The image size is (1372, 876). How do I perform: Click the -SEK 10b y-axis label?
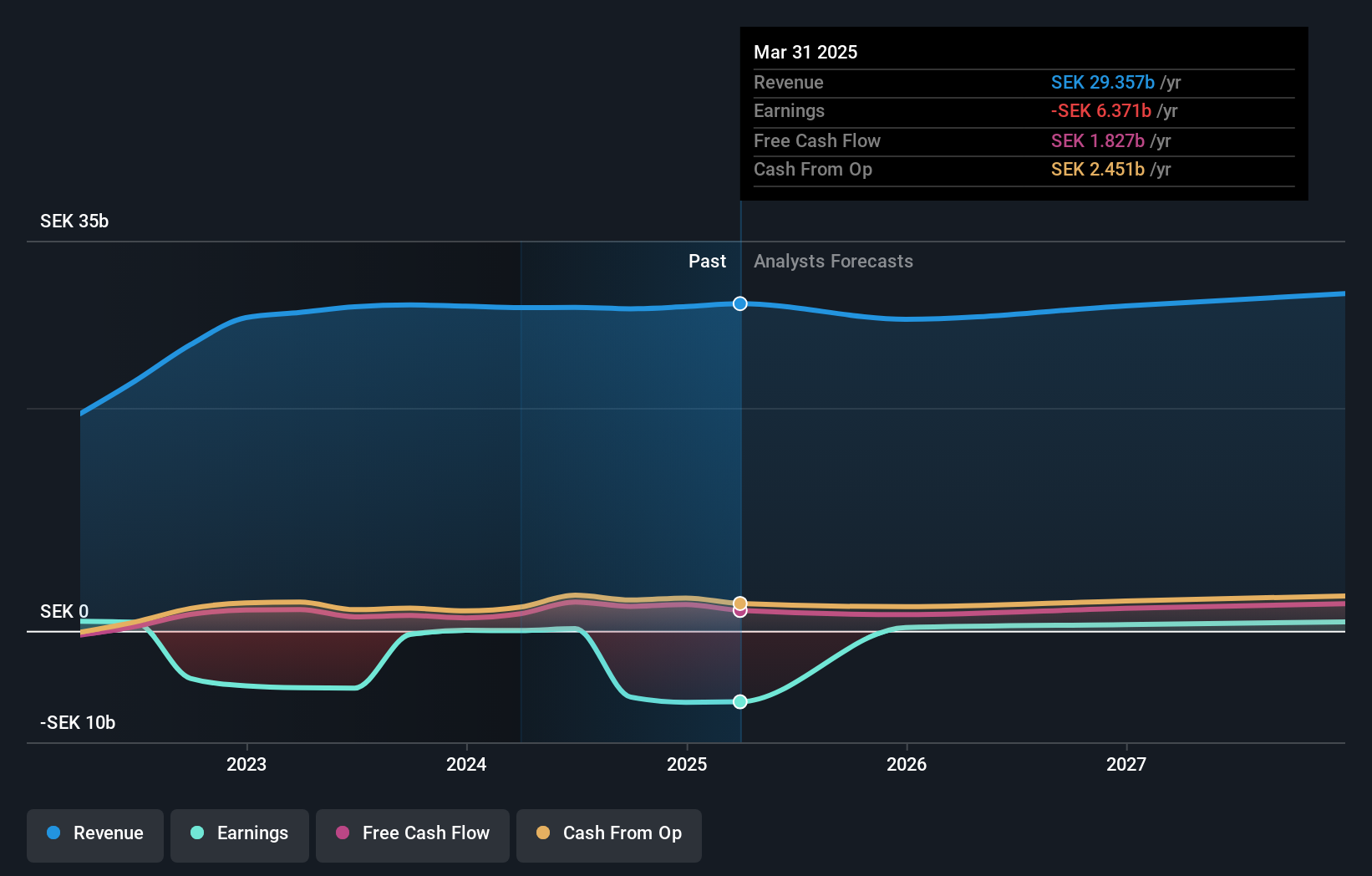point(78,722)
